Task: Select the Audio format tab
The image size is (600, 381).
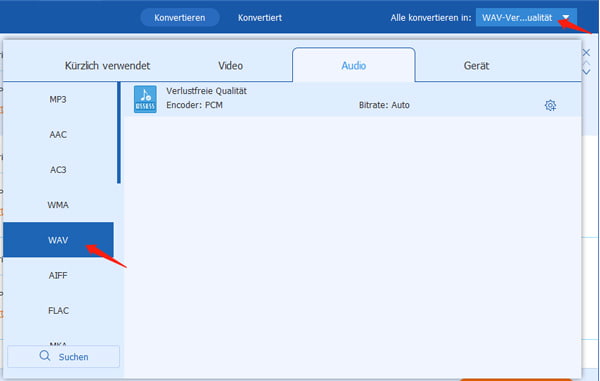Action: coord(354,65)
